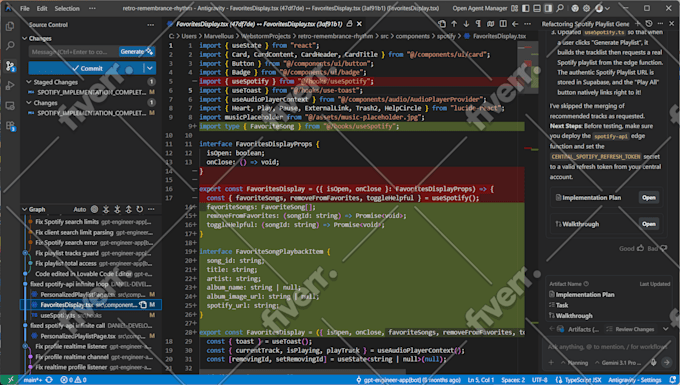Open the Explorer view in activity bar

10,26
